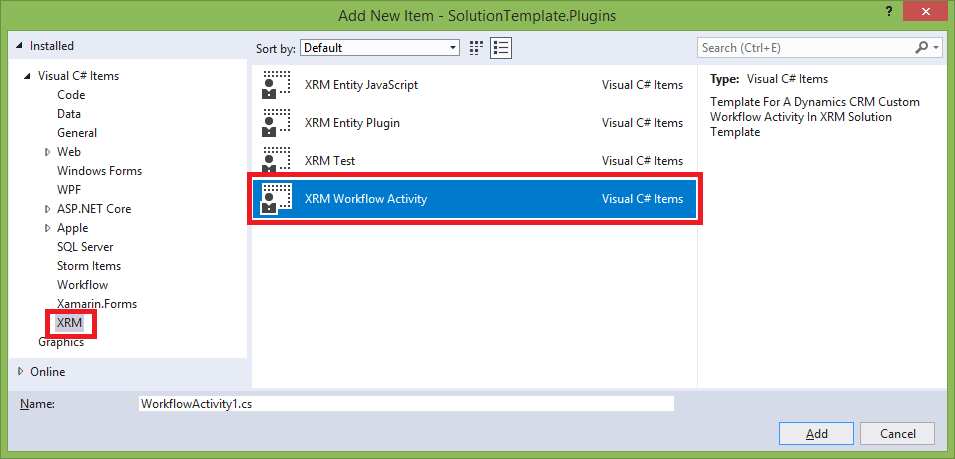Image resolution: width=955 pixels, height=459 pixels.
Task: Expand the Web tree node
Action: click(47, 152)
